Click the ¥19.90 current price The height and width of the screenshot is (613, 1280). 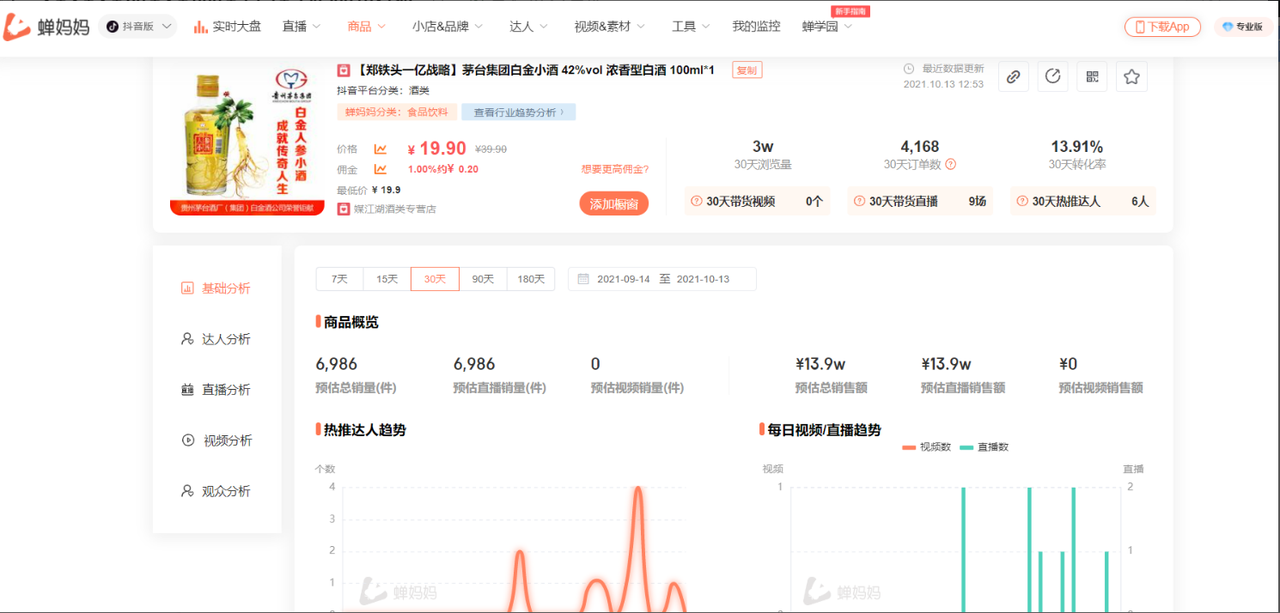pos(437,149)
